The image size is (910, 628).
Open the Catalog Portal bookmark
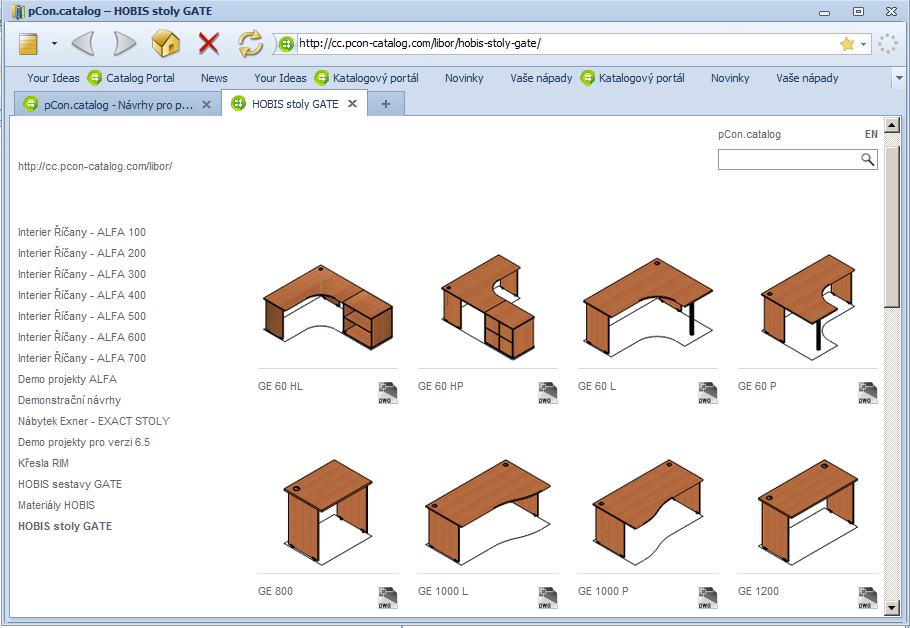(x=131, y=78)
